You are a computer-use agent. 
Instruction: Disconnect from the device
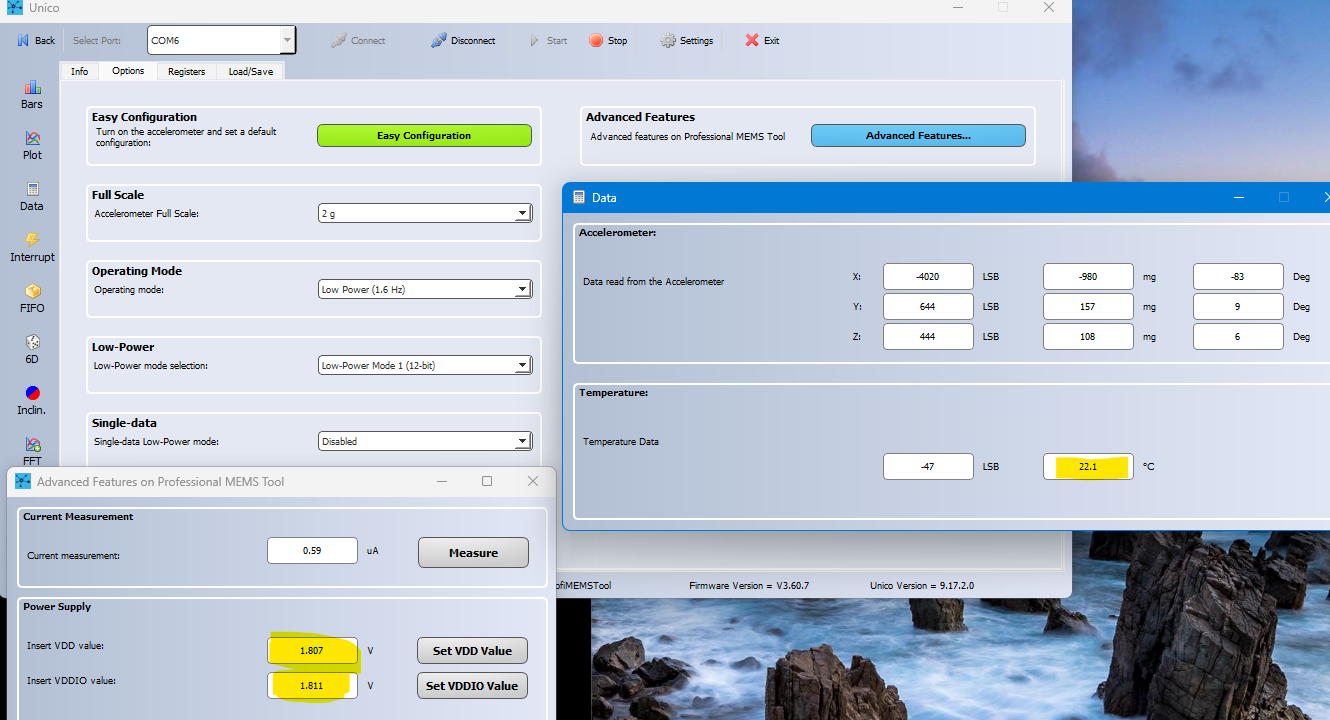(x=462, y=40)
